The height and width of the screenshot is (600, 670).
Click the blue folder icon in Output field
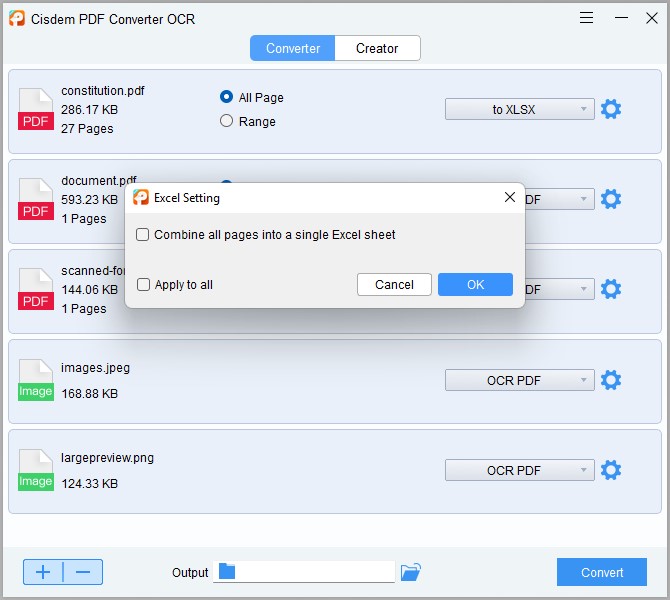coord(227,571)
